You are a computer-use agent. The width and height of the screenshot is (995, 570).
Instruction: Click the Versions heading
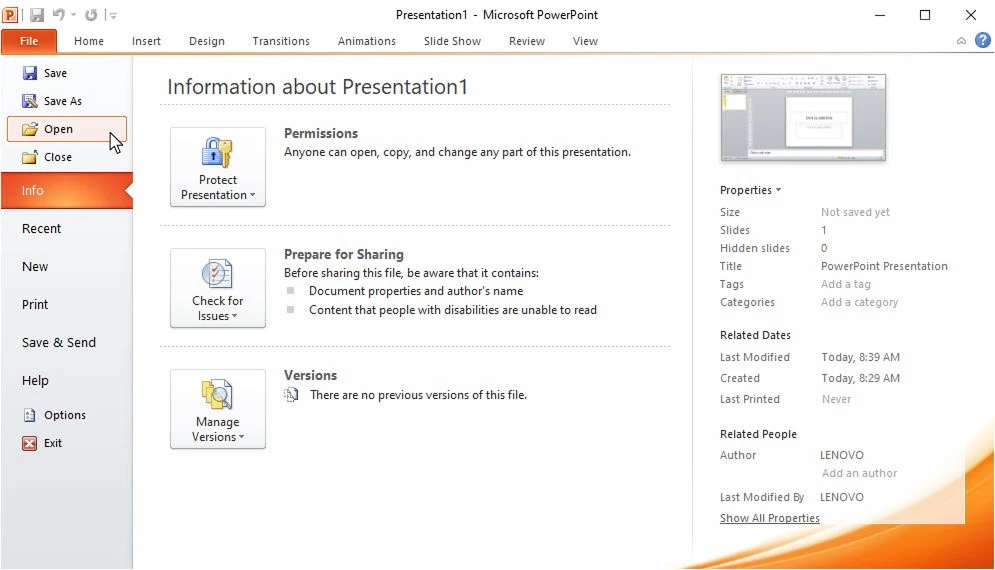310,375
